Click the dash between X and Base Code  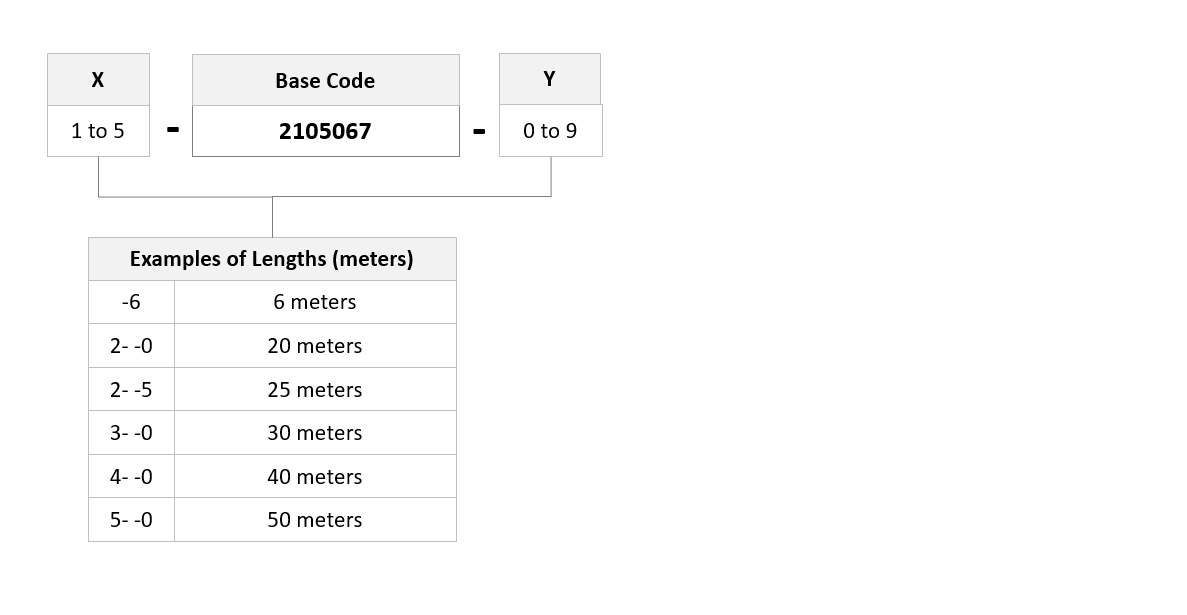[172, 130]
